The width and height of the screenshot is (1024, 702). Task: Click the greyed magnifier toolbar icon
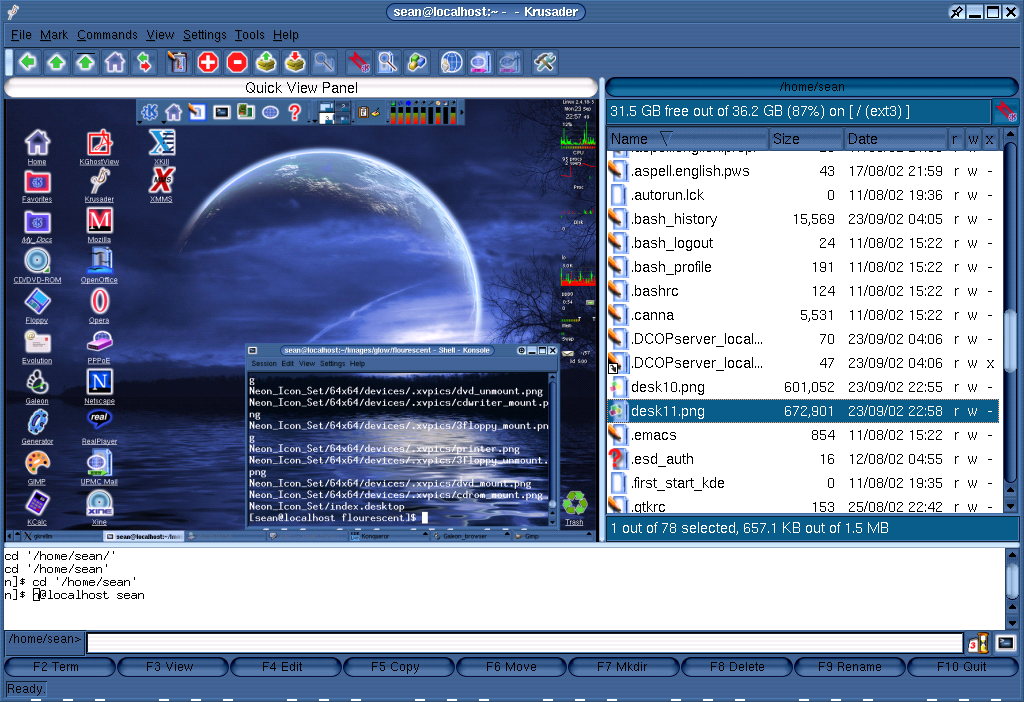[x=325, y=62]
